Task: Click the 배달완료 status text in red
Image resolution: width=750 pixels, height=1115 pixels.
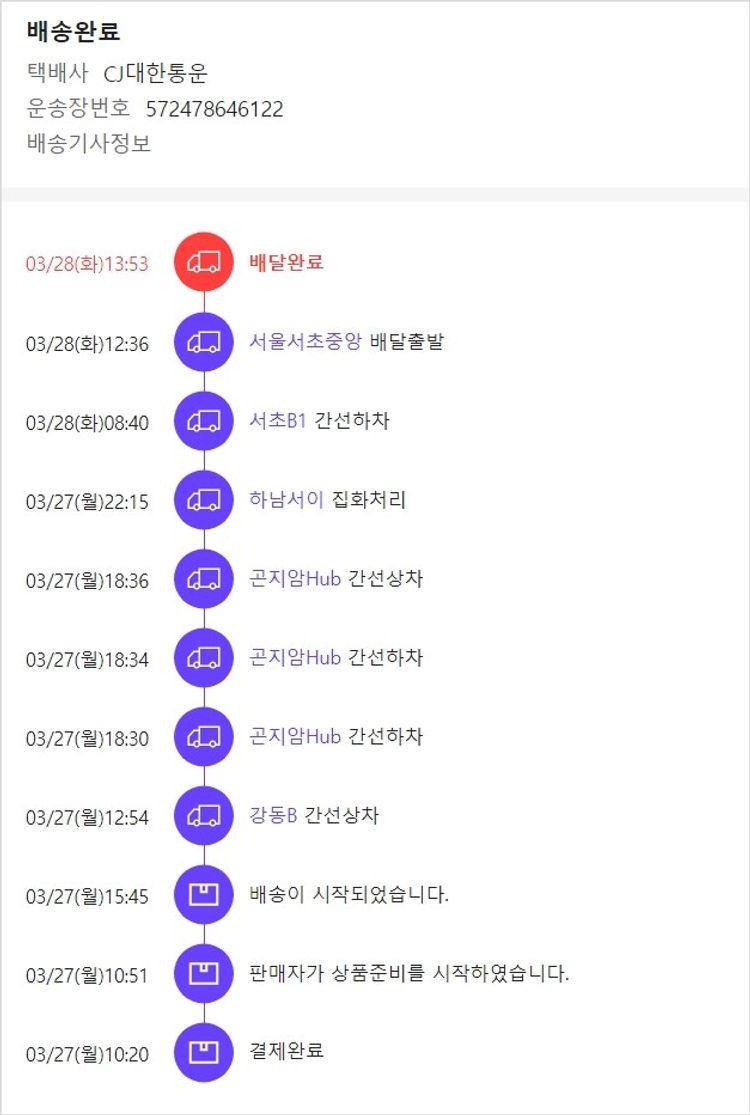Action: tap(286, 263)
